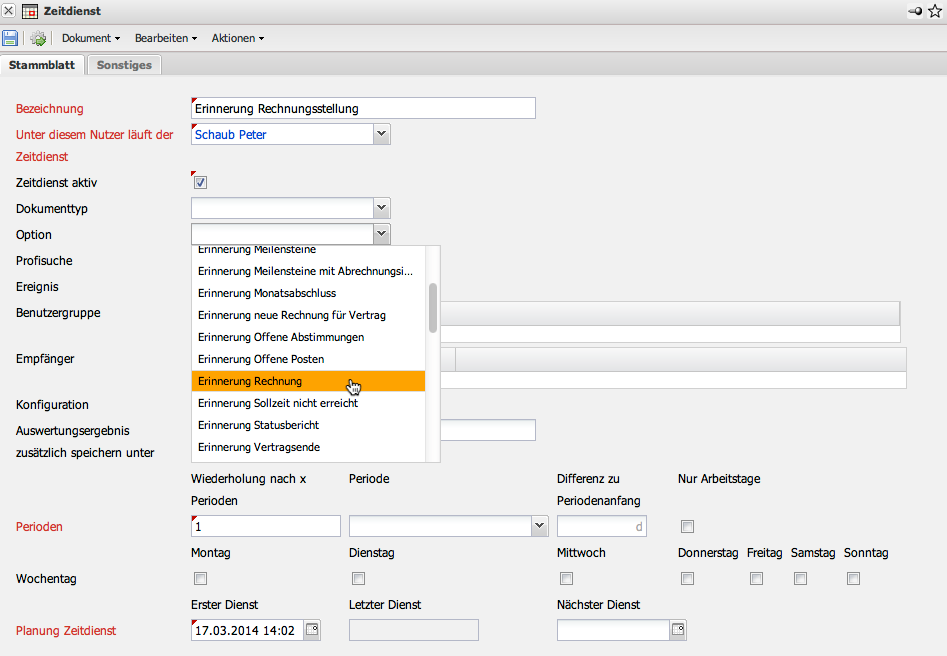Uncheck the Zeitdienst aktiv checkbox
The height and width of the screenshot is (656, 947).
(x=200, y=183)
